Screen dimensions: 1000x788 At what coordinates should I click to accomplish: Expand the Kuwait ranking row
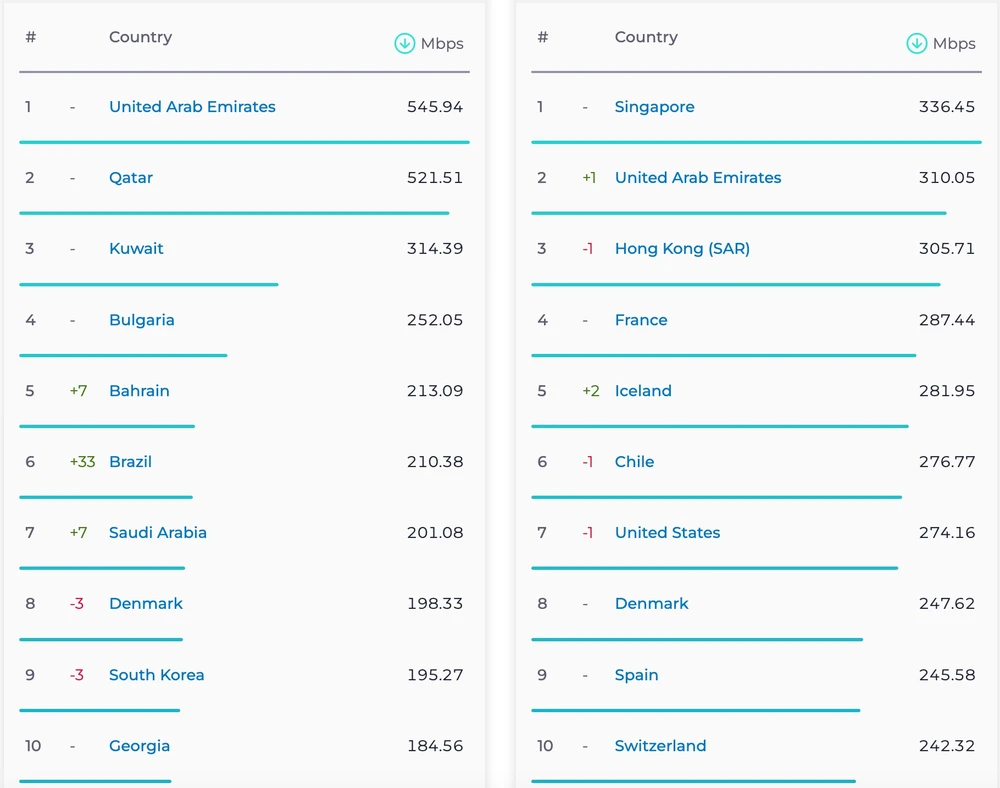coord(136,248)
